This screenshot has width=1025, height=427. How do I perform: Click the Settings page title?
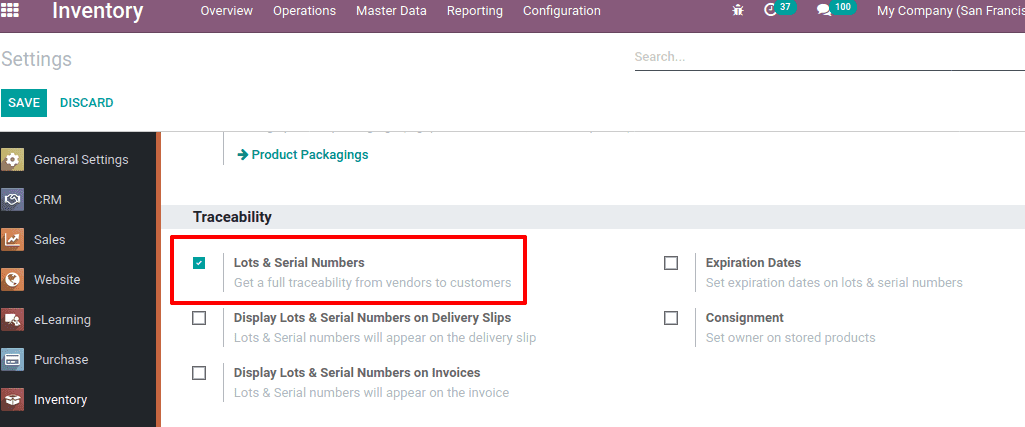(x=37, y=59)
